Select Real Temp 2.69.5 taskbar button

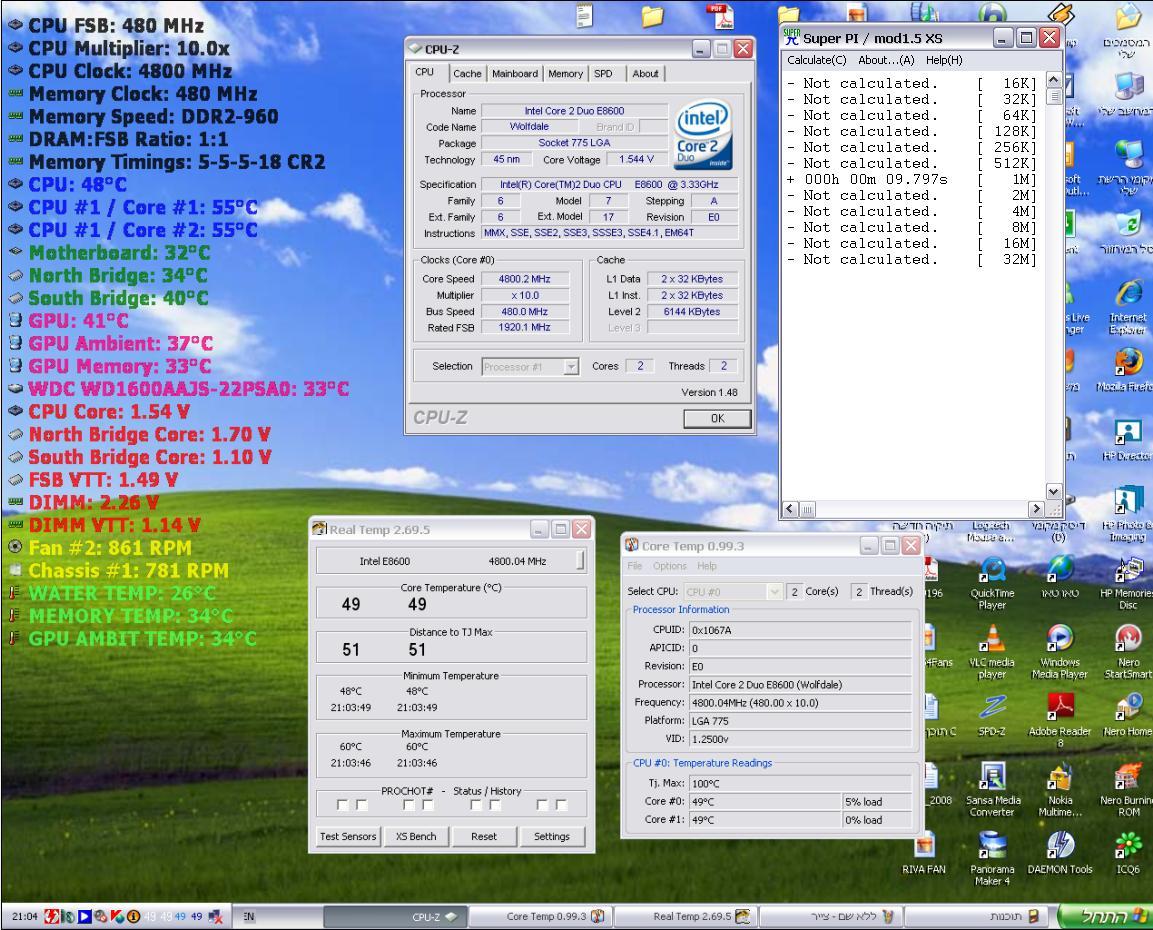tap(686, 917)
